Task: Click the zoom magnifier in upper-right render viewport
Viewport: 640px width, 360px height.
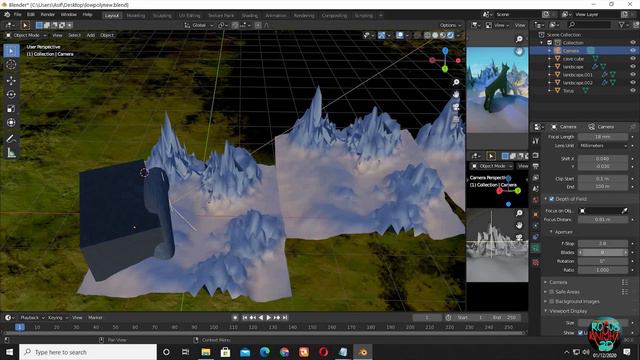Action: click(519, 39)
